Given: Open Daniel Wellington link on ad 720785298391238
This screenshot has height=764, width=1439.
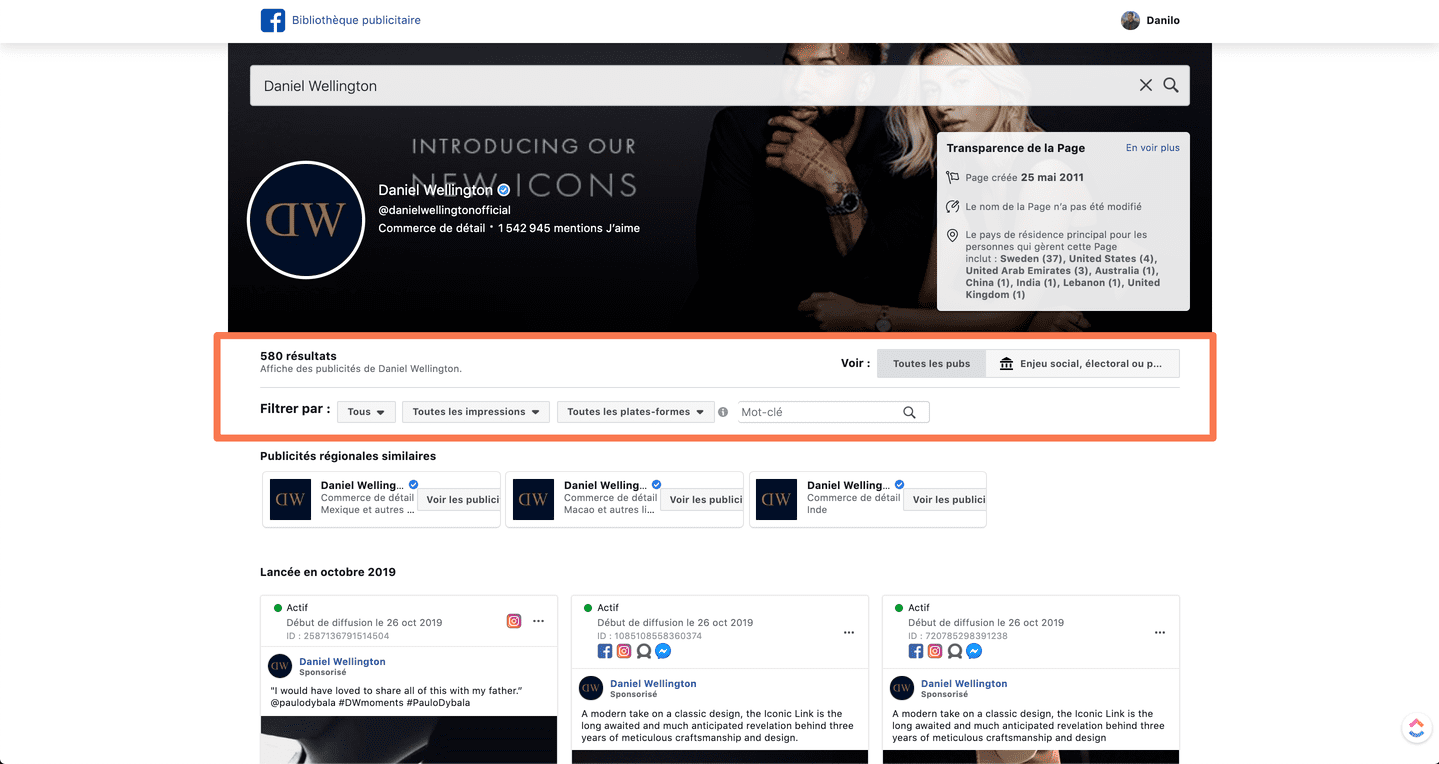Looking at the screenshot, I should pyautogui.click(x=964, y=683).
